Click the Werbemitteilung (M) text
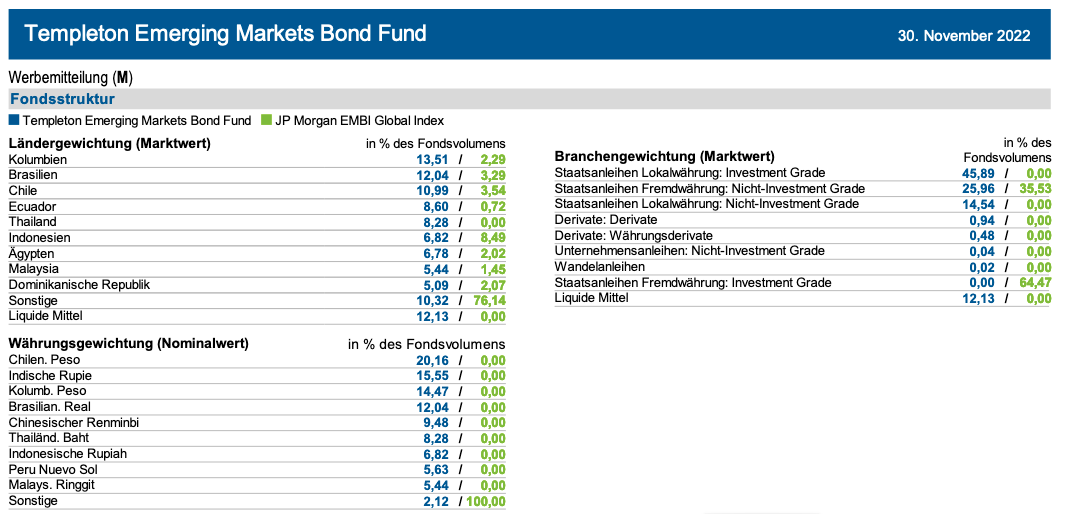Image resolution: width=1067 pixels, height=514 pixels. tap(70, 77)
